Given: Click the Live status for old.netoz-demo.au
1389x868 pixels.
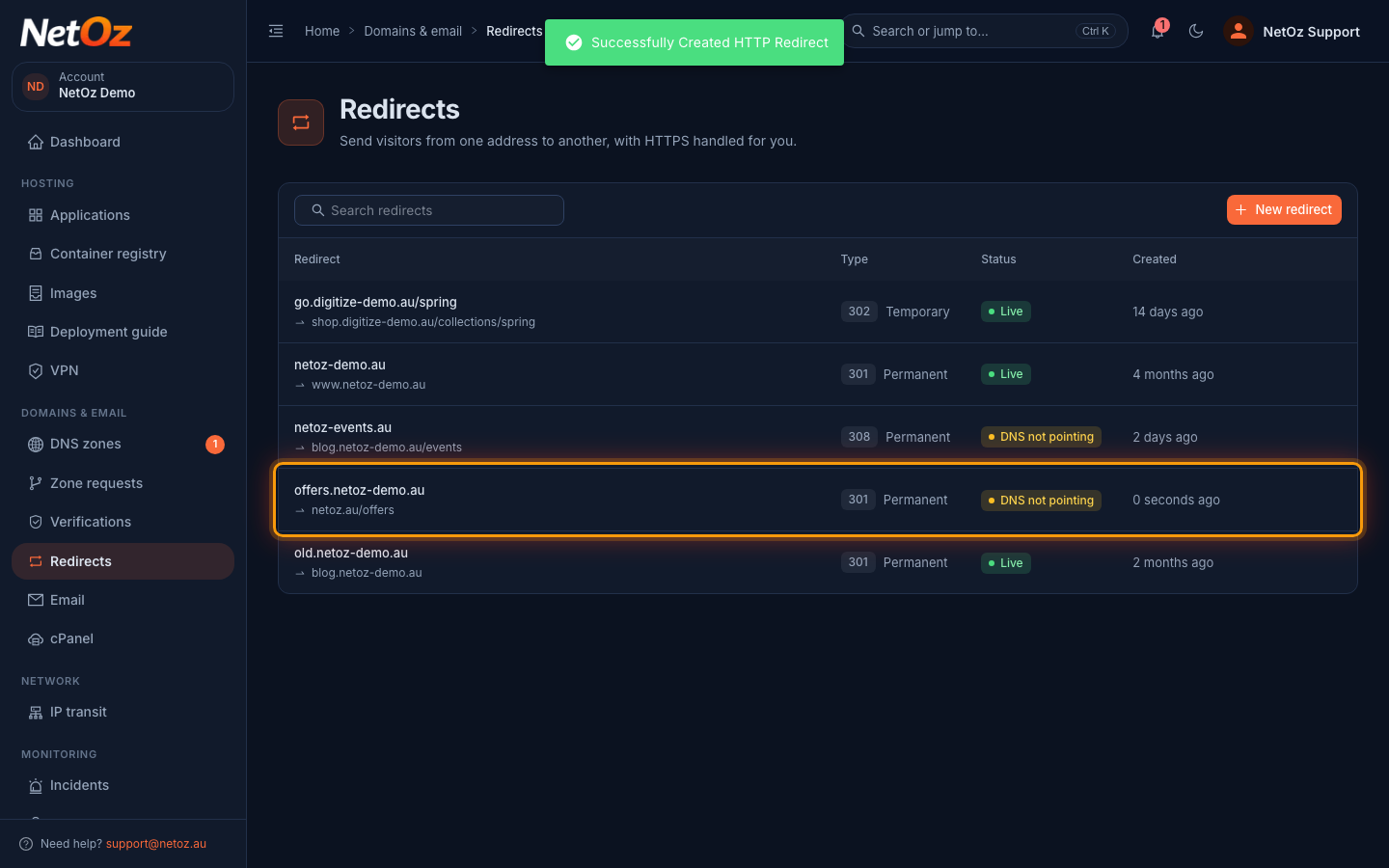Looking at the screenshot, I should [x=1006, y=563].
